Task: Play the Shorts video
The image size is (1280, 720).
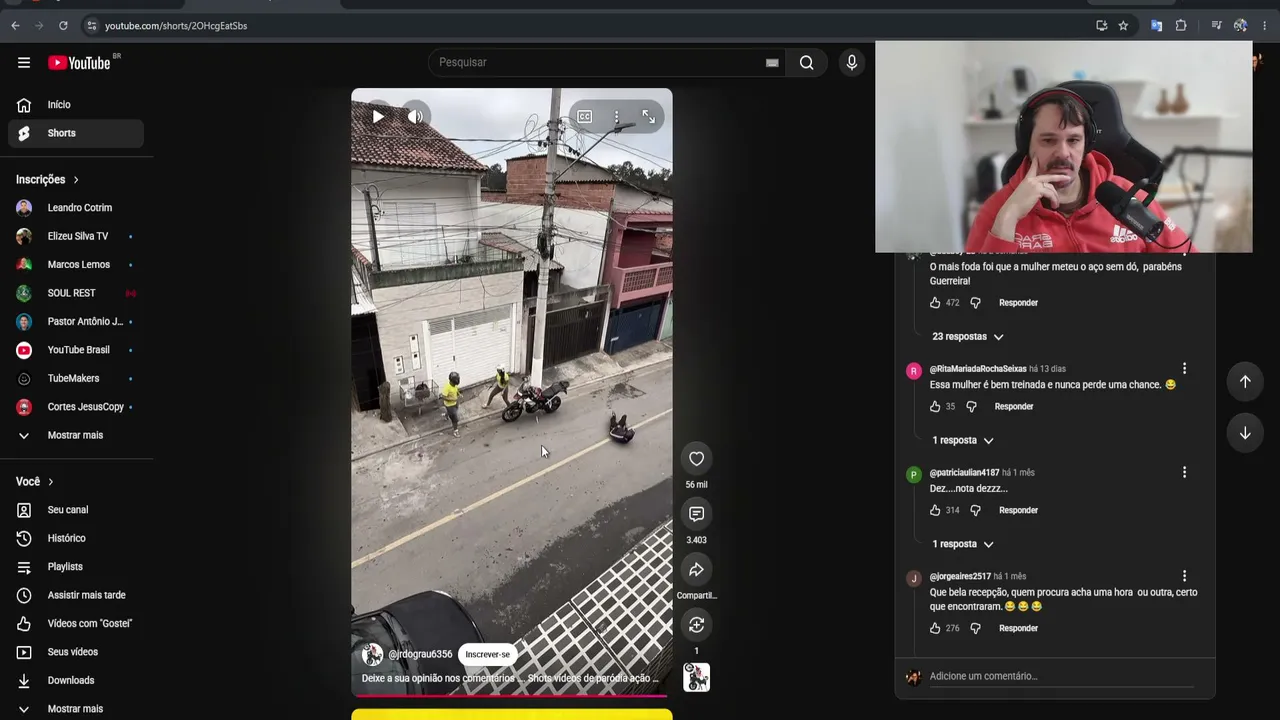Action: (378, 117)
